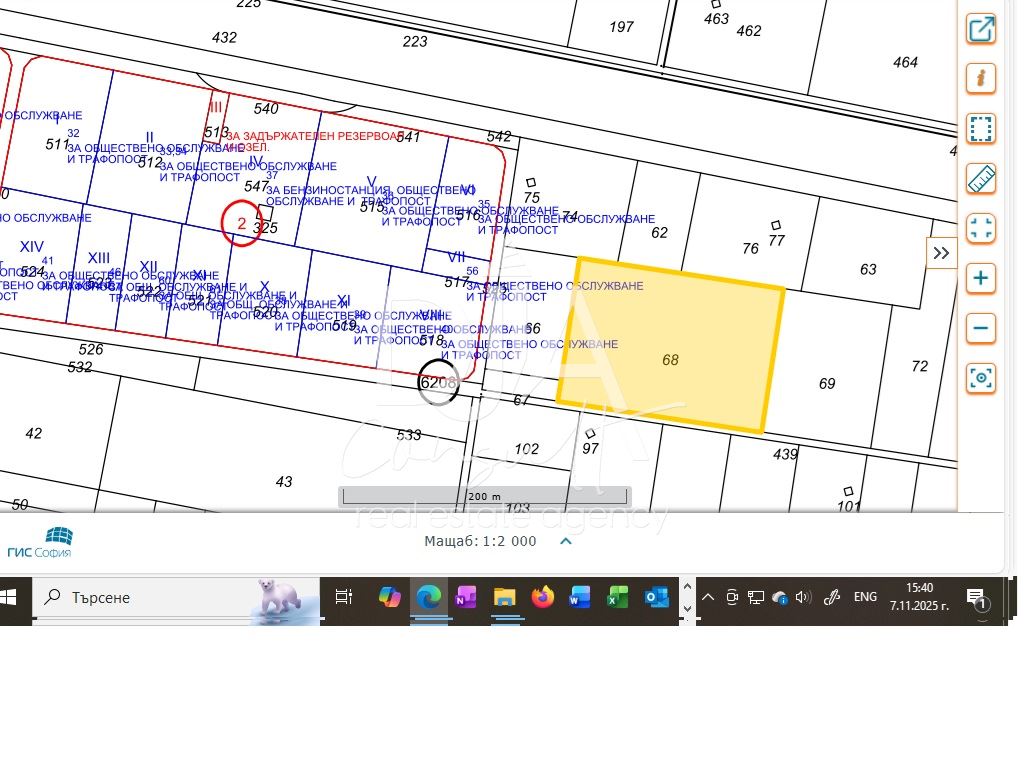Switch ENG input language indicator
Viewport: 1024px width, 768px height.
[x=865, y=597]
